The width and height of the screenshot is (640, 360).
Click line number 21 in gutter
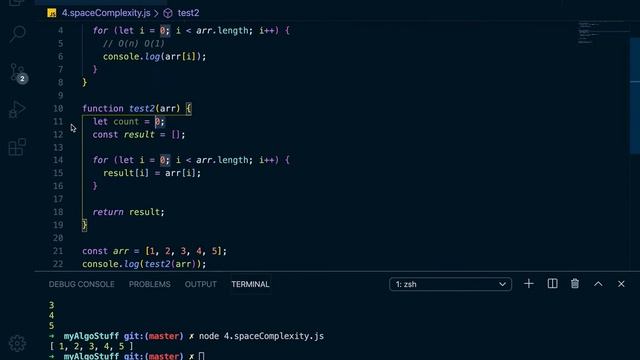tap(58, 251)
